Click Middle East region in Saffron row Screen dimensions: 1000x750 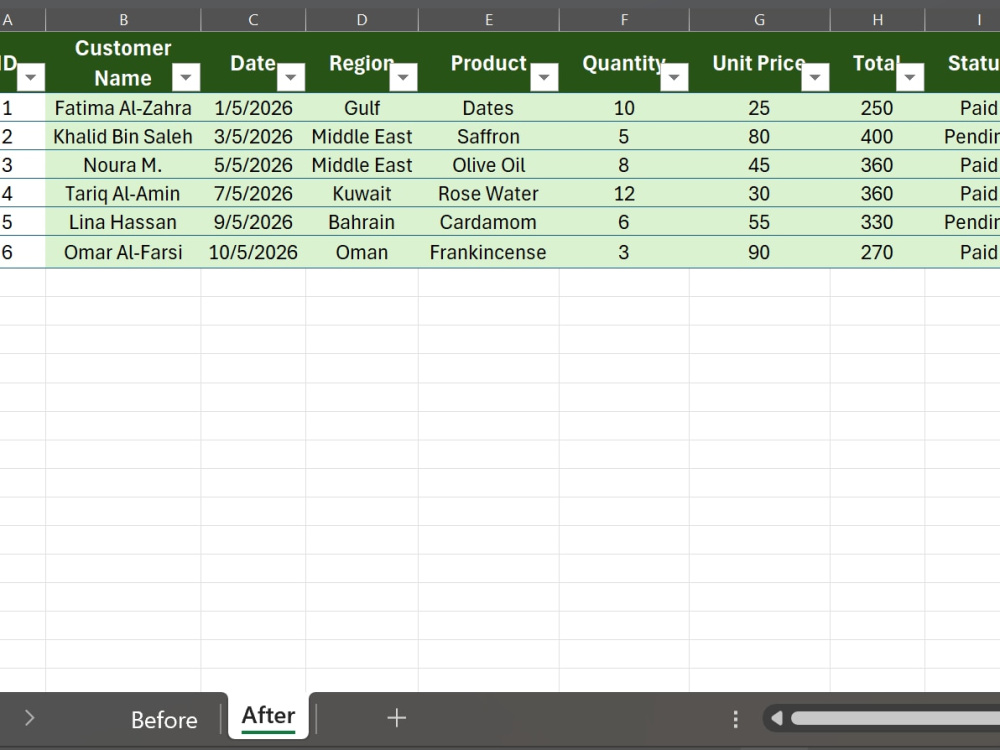[362, 136]
